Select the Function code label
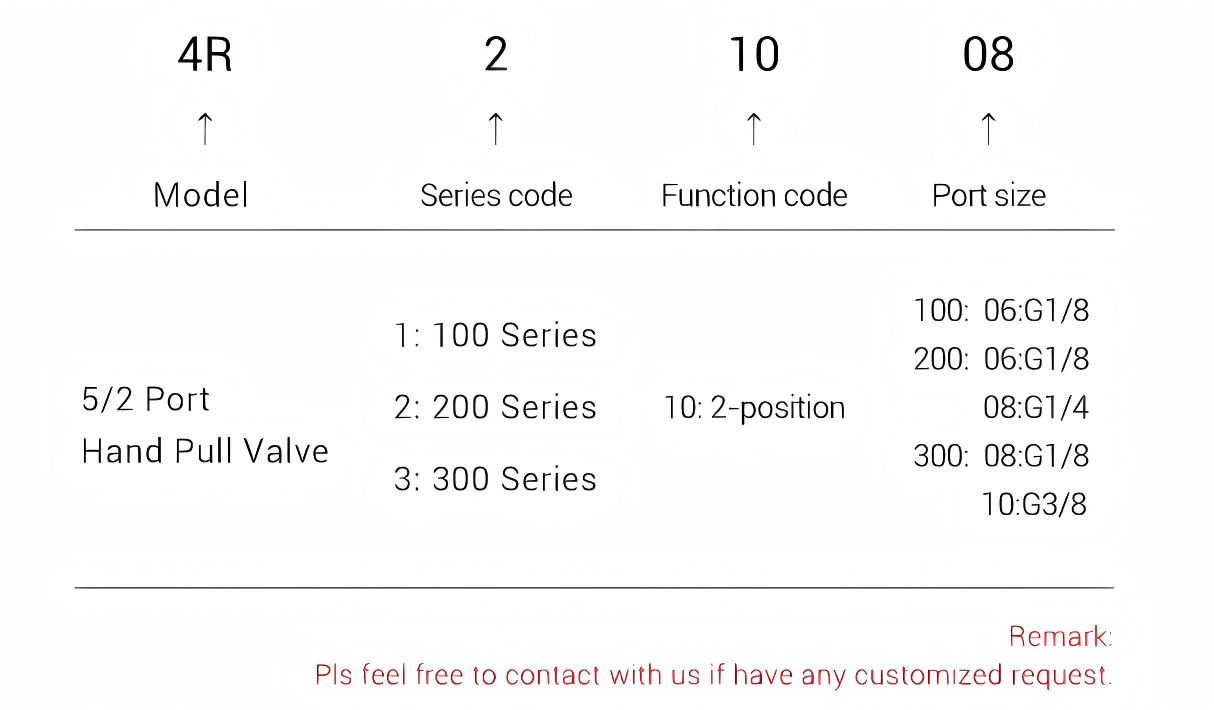This screenshot has width=1214, height=710. point(754,195)
